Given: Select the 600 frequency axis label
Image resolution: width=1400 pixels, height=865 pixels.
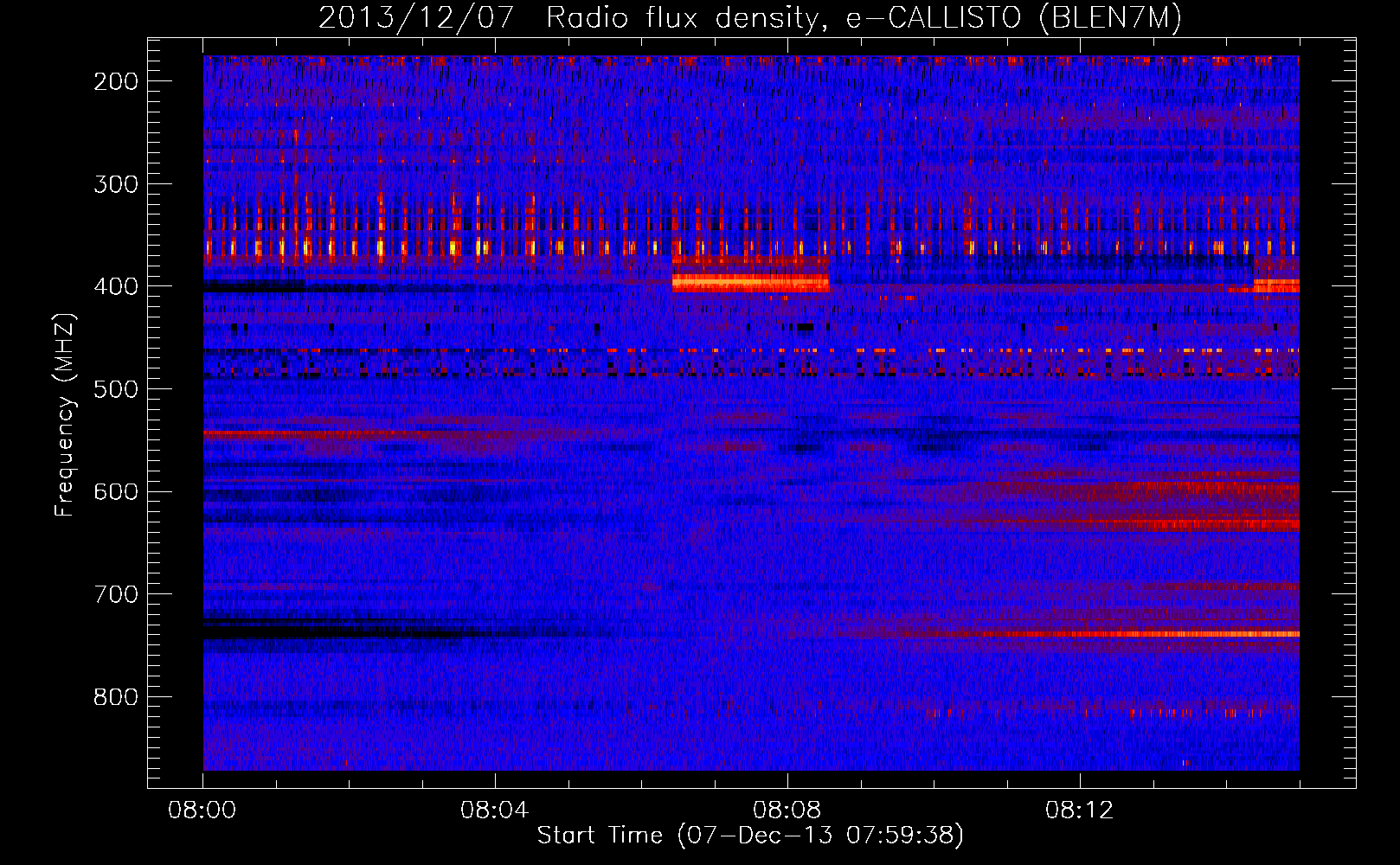Looking at the screenshot, I should point(115,491).
